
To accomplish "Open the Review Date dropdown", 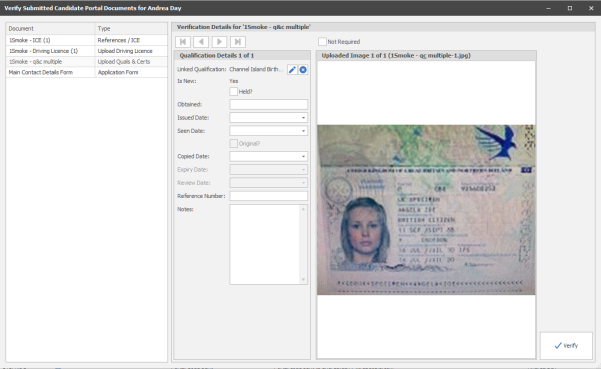I will (x=303, y=183).
